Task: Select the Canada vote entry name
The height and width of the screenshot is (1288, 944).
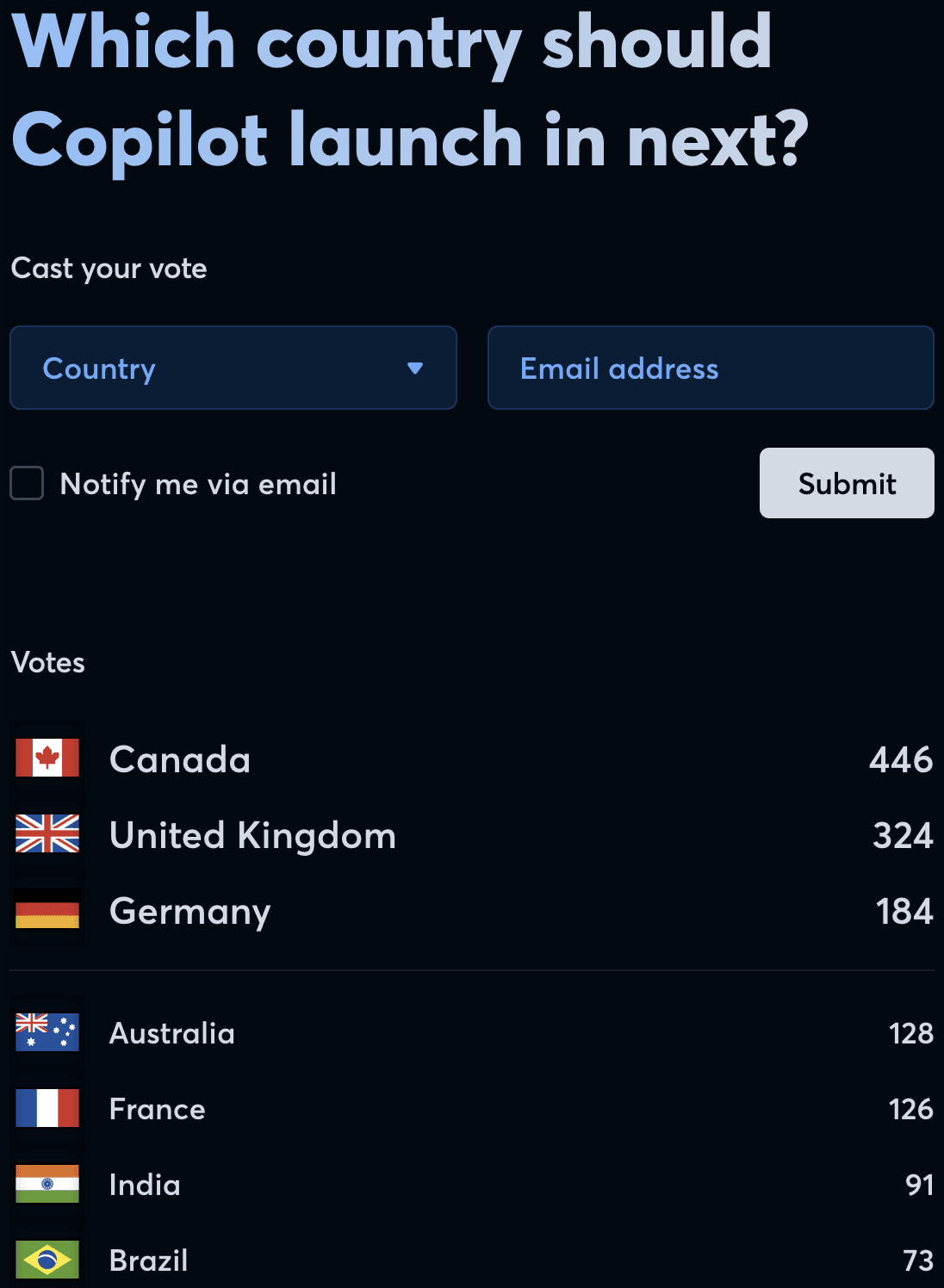Action: [180, 759]
